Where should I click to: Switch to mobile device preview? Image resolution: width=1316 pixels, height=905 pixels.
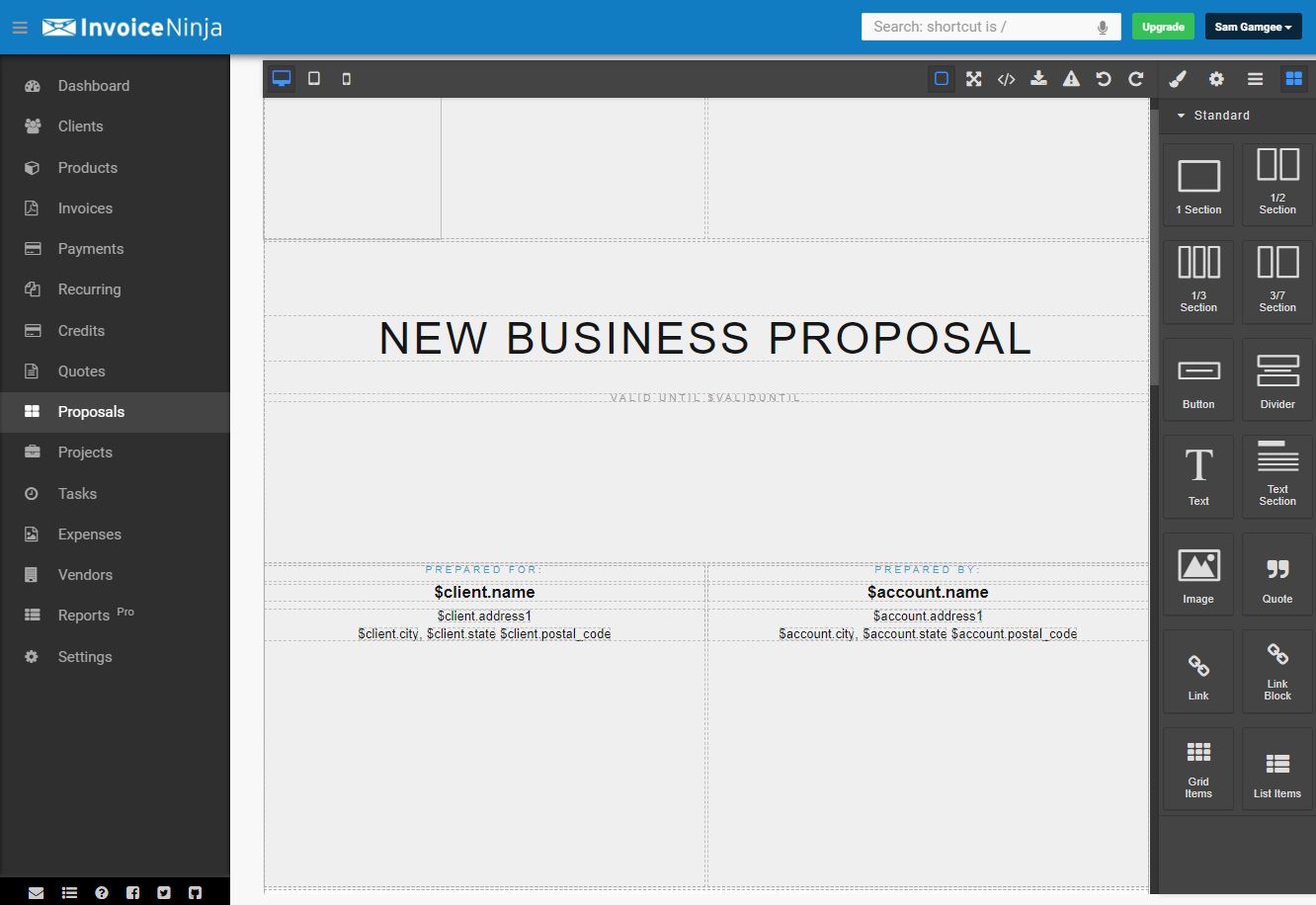[346, 79]
